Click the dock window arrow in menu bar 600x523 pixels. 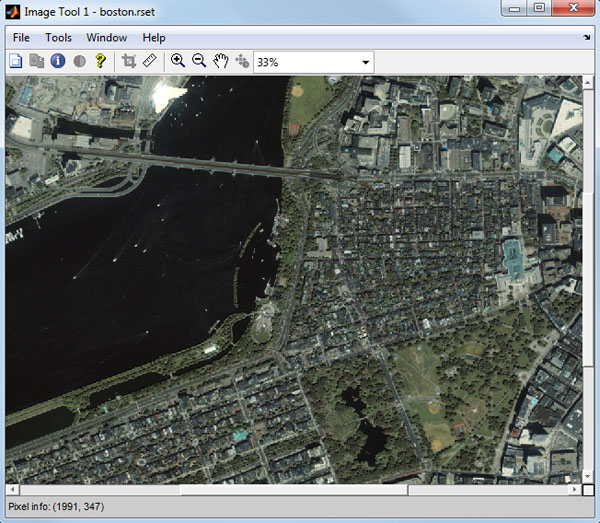tap(586, 38)
